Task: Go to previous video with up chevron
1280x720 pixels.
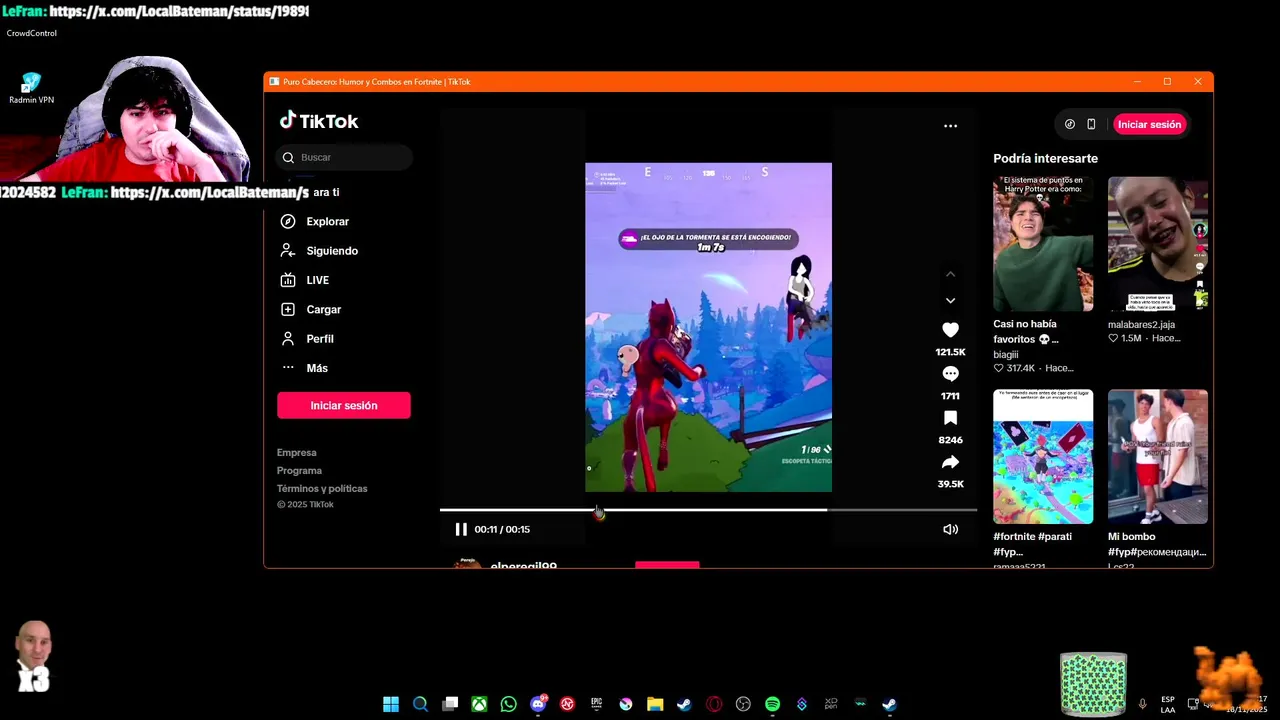Action: tap(950, 274)
